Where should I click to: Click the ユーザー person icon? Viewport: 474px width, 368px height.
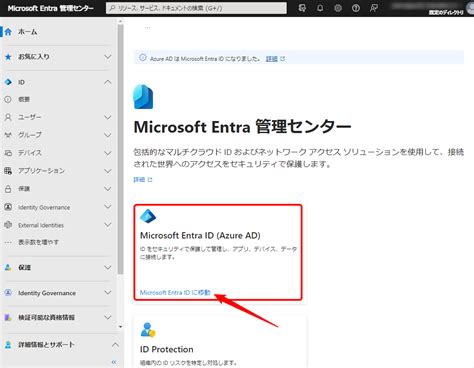(8, 117)
